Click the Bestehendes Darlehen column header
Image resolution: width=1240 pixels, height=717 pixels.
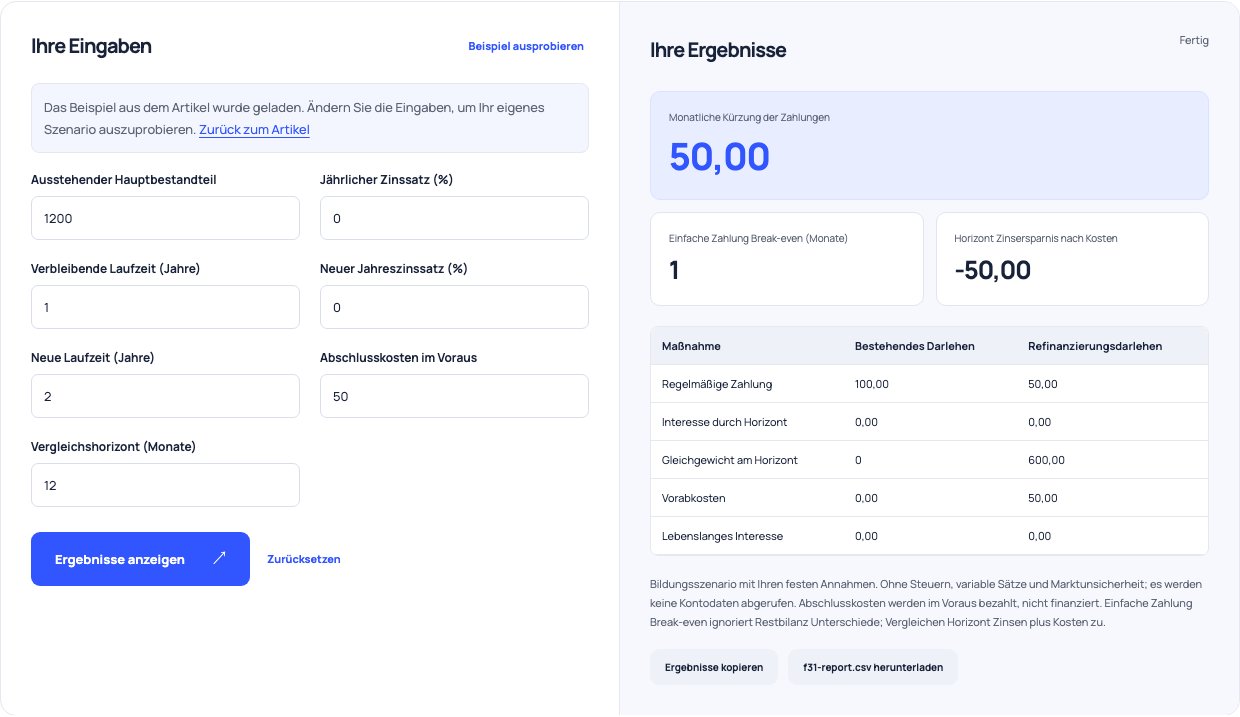pyautogui.click(x=915, y=346)
